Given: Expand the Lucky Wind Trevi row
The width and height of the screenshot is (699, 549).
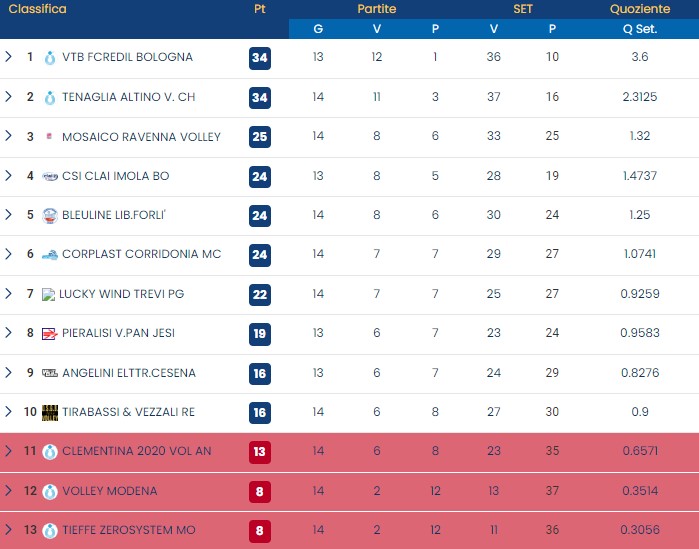Looking at the screenshot, I should point(9,294).
